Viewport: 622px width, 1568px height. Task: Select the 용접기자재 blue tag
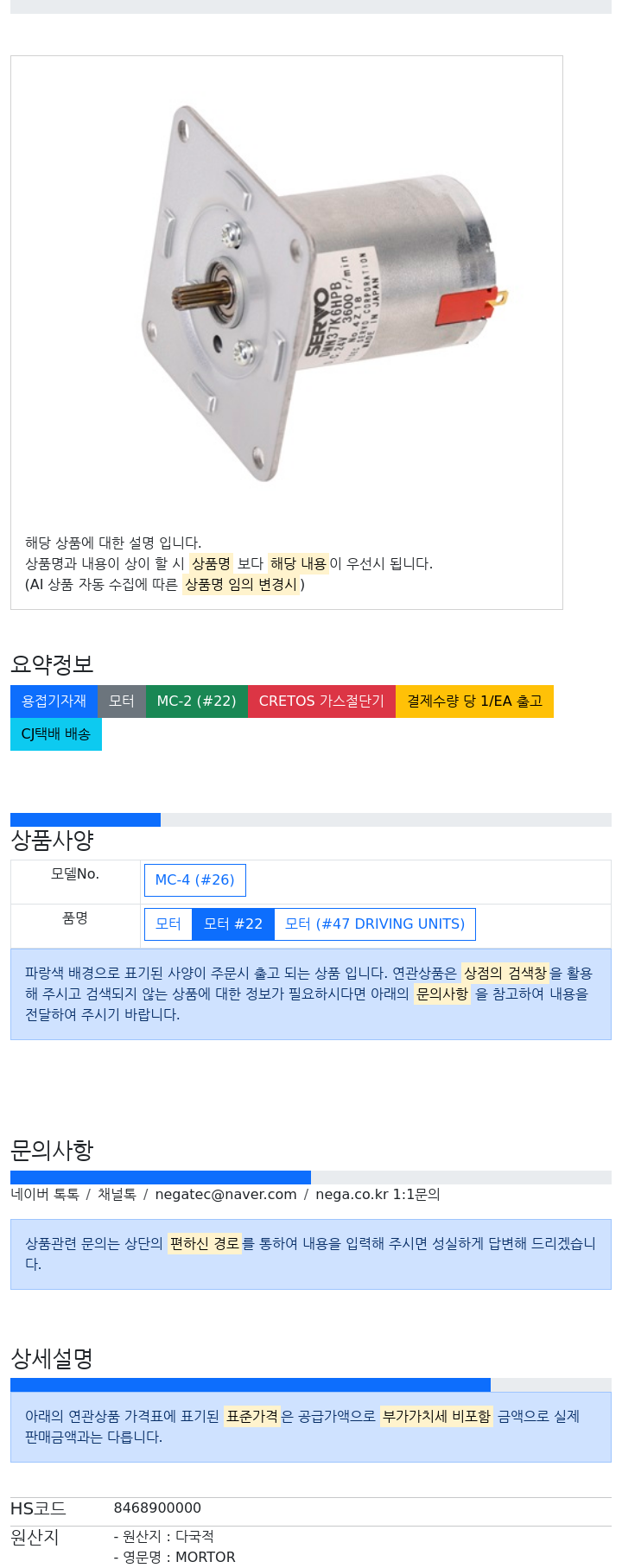[54, 701]
